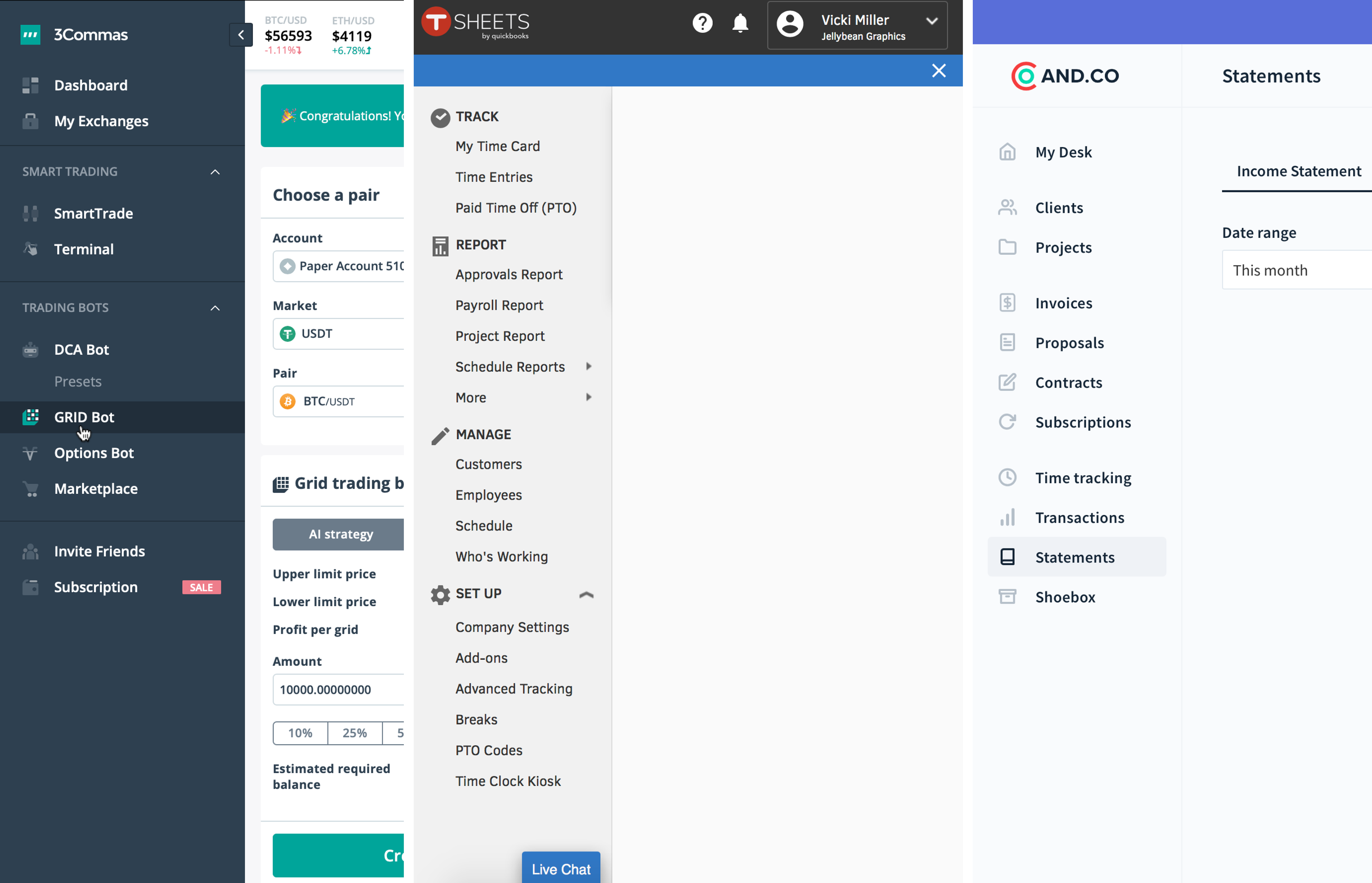1372x883 pixels.
Task: Click the TSheets logo
Action: click(x=475, y=23)
